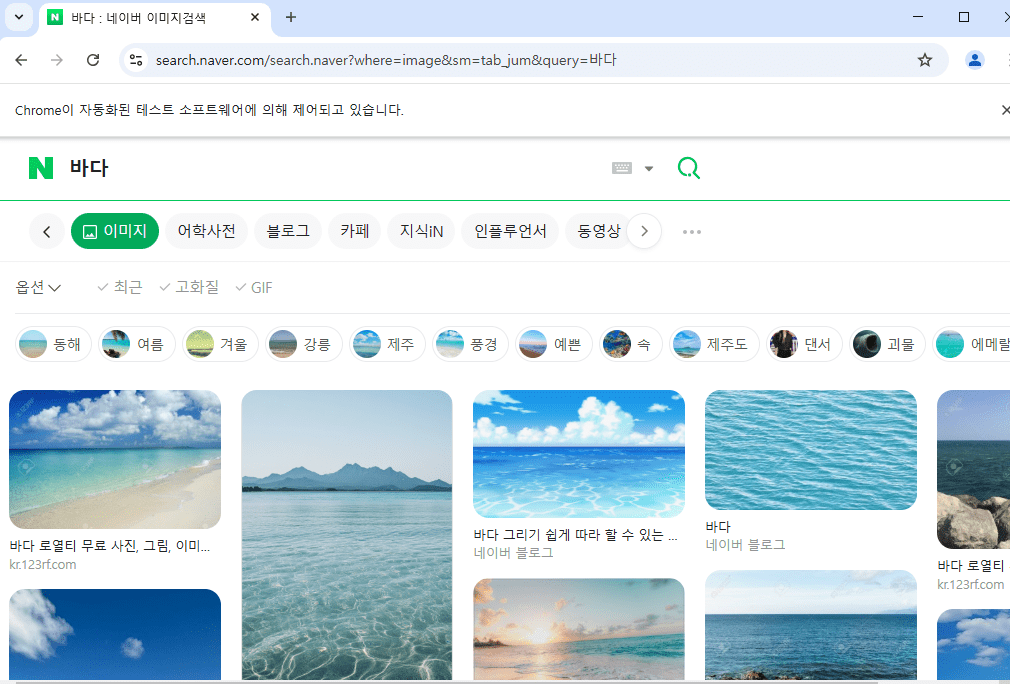
Task: Open the link 바다 그리기 쉽게 따라 할 수 있는
Action: (575, 535)
